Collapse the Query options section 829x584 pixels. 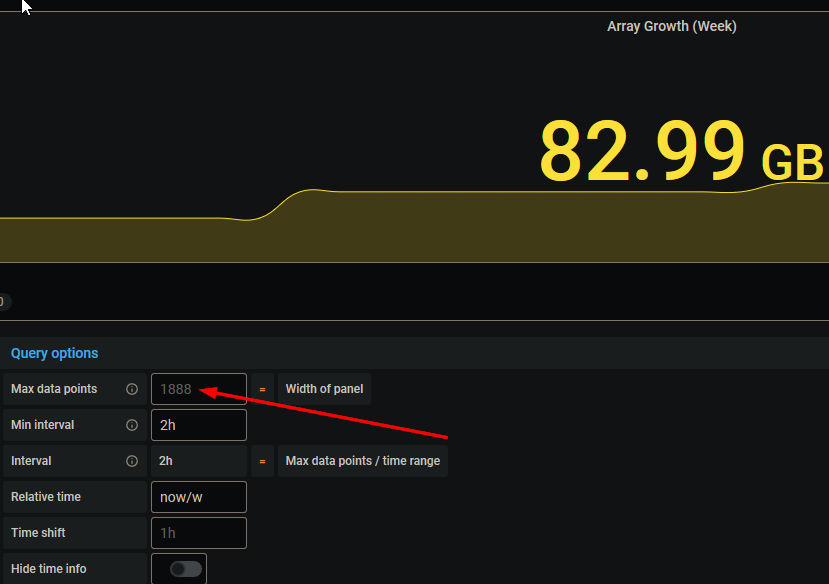point(54,353)
